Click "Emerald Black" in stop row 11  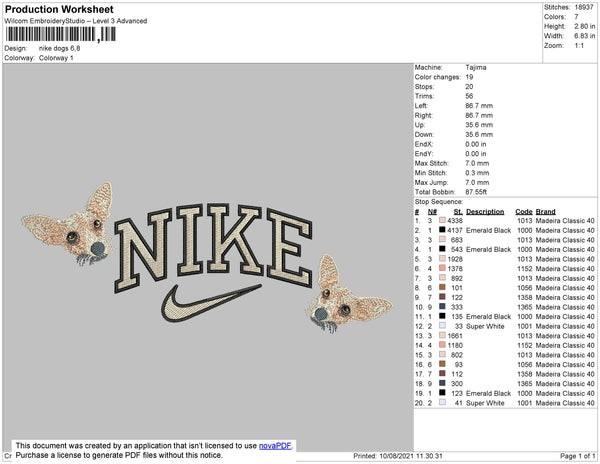click(x=489, y=316)
